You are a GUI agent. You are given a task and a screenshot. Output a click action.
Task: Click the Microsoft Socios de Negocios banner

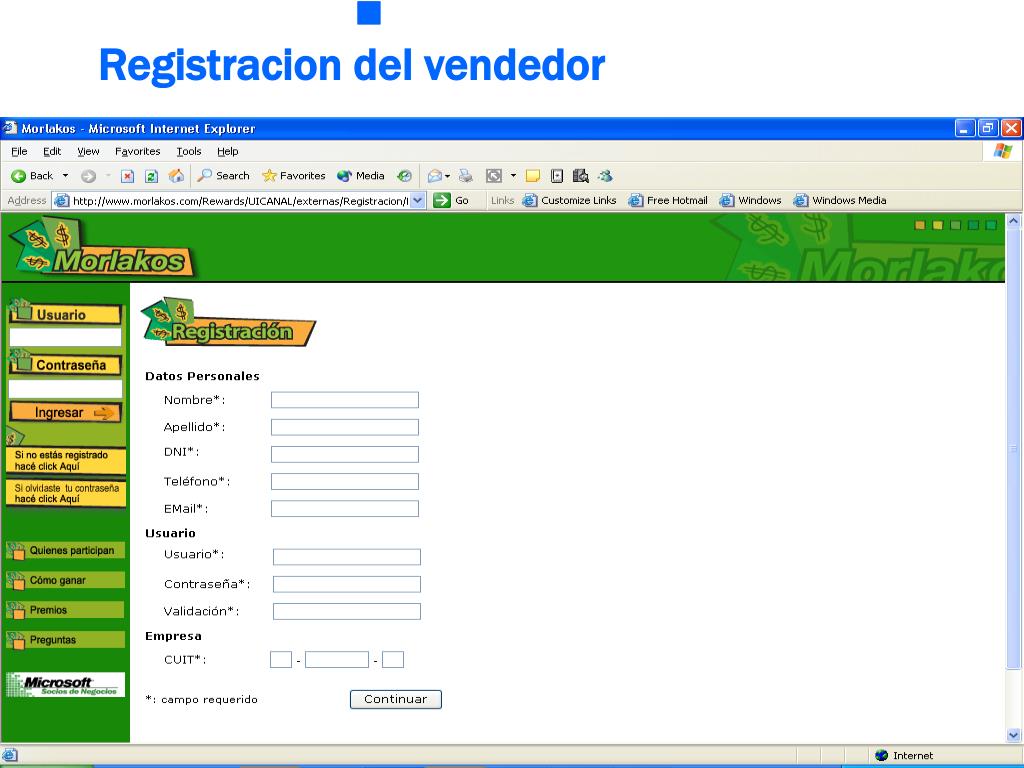click(x=65, y=684)
